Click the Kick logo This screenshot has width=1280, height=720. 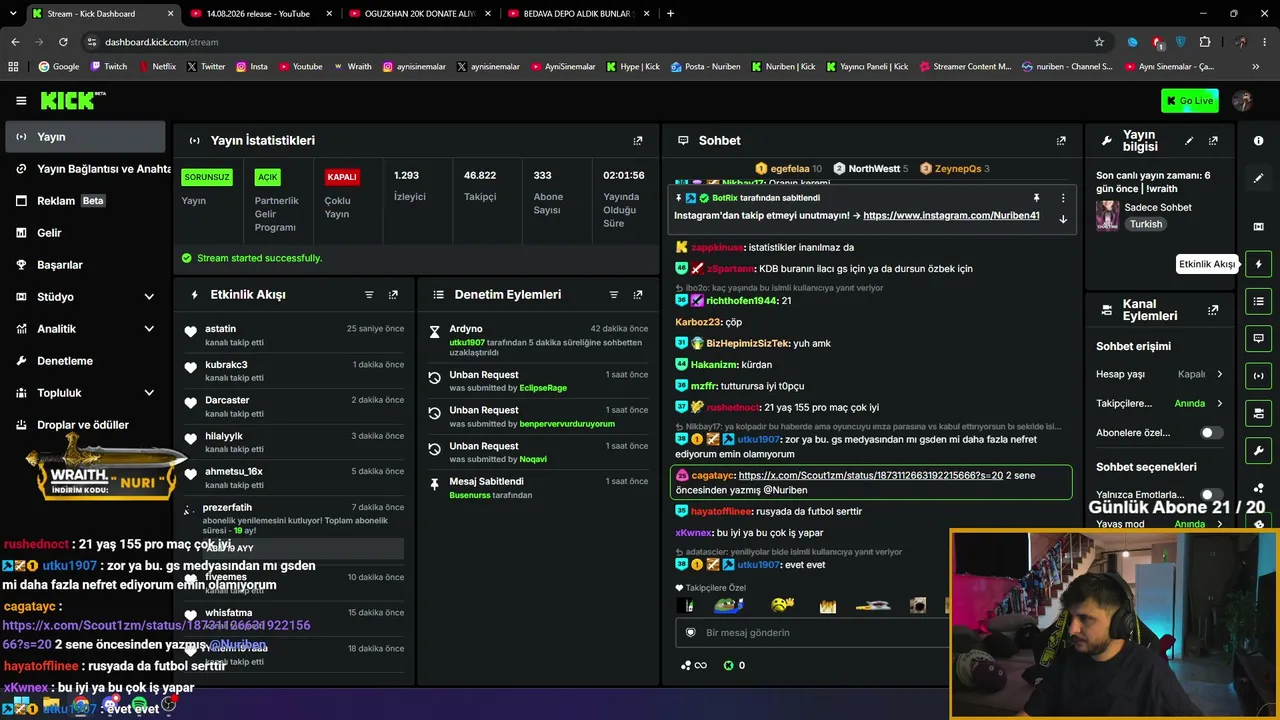coord(73,100)
